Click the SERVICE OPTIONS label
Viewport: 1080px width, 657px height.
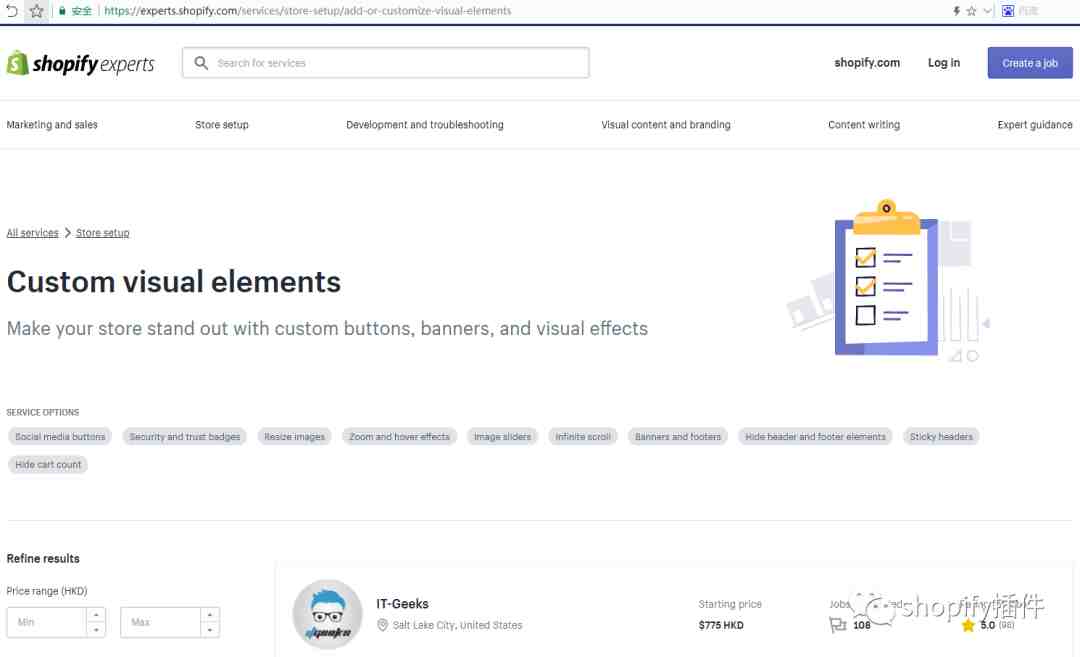tap(43, 412)
